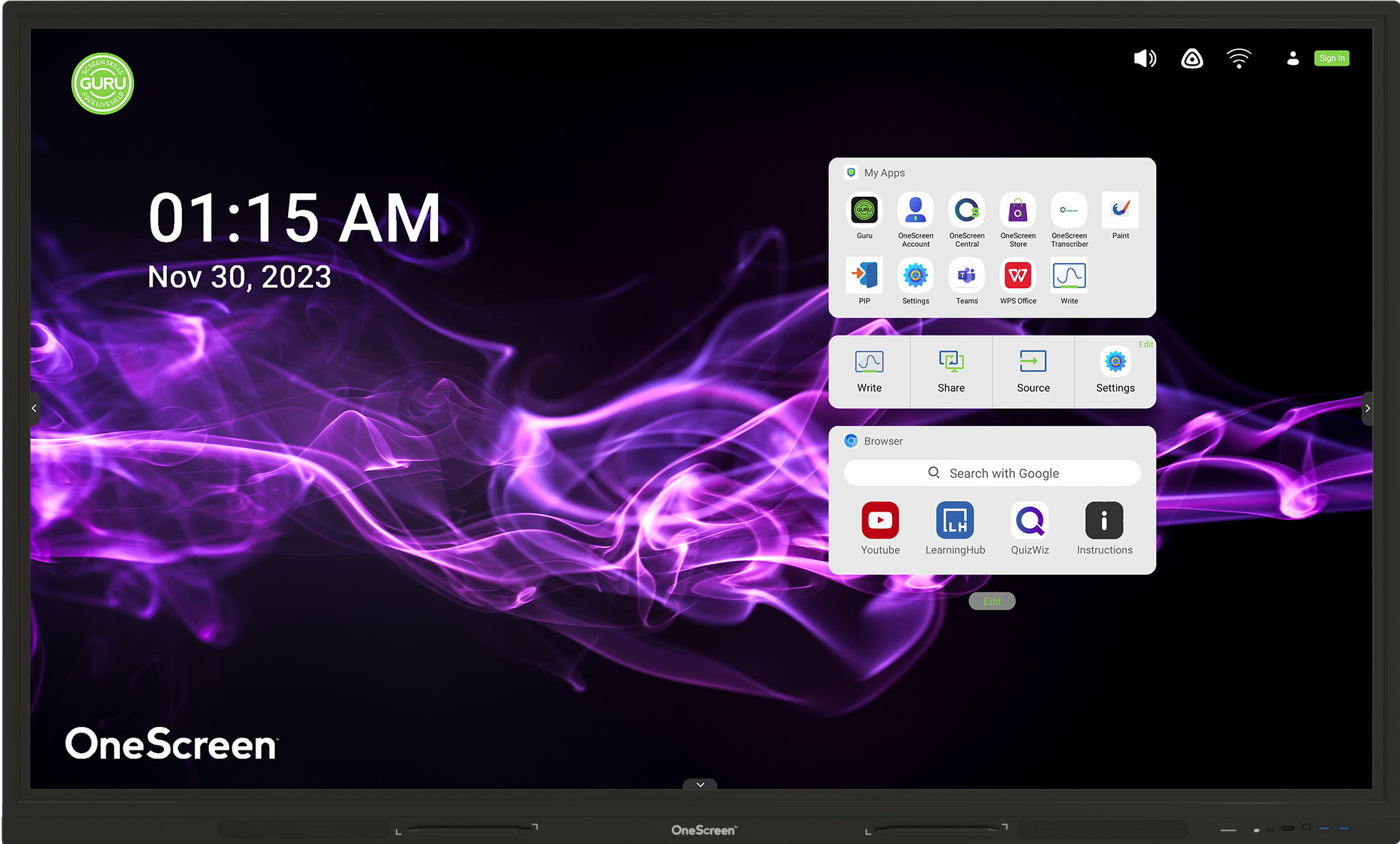The height and width of the screenshot is (844, 1400).
Task: Open the YouTube browser shortcut
Action: pos(880,521)
